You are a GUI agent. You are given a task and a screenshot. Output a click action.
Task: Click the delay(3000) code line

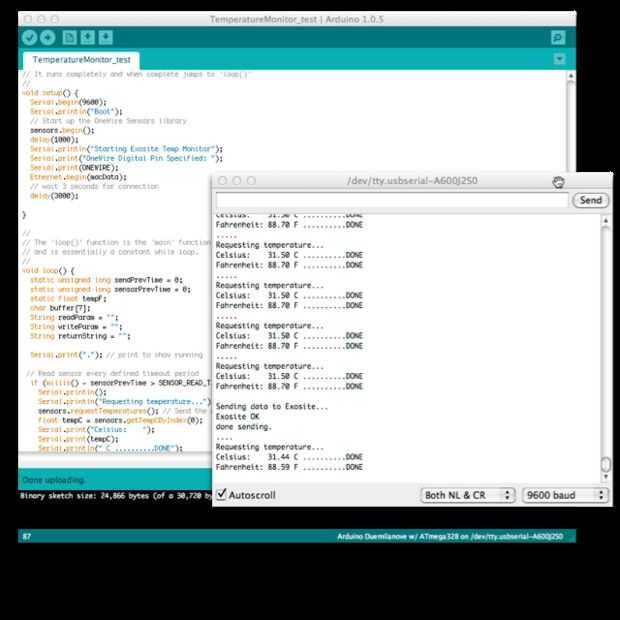(x=54, y=196)
